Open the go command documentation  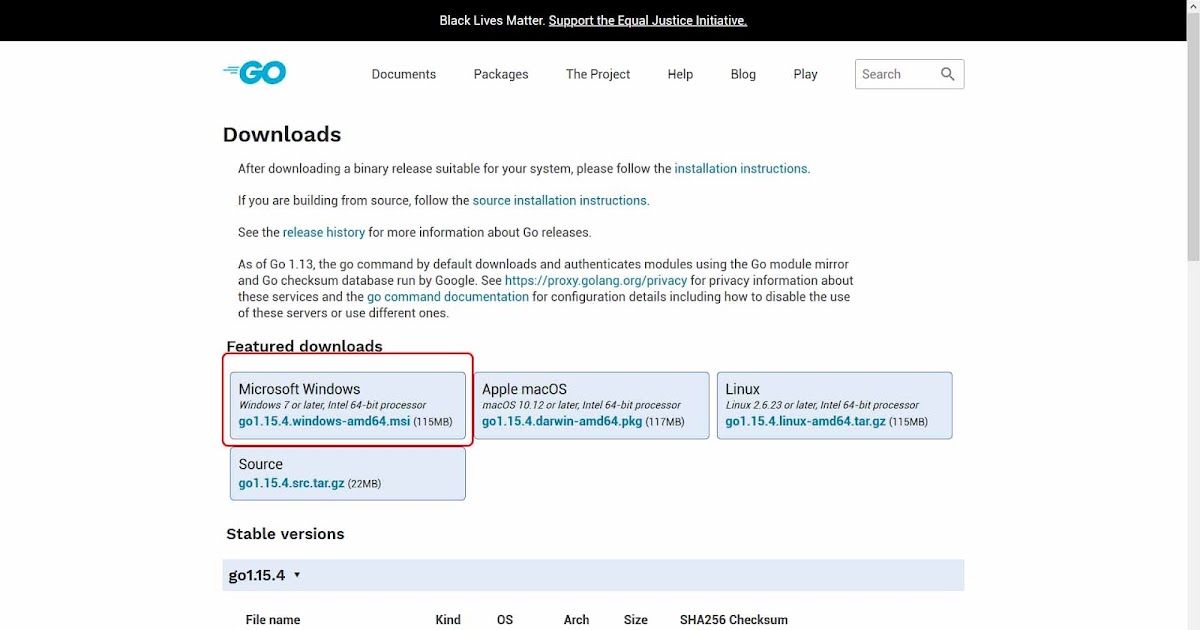coord(447,296)
